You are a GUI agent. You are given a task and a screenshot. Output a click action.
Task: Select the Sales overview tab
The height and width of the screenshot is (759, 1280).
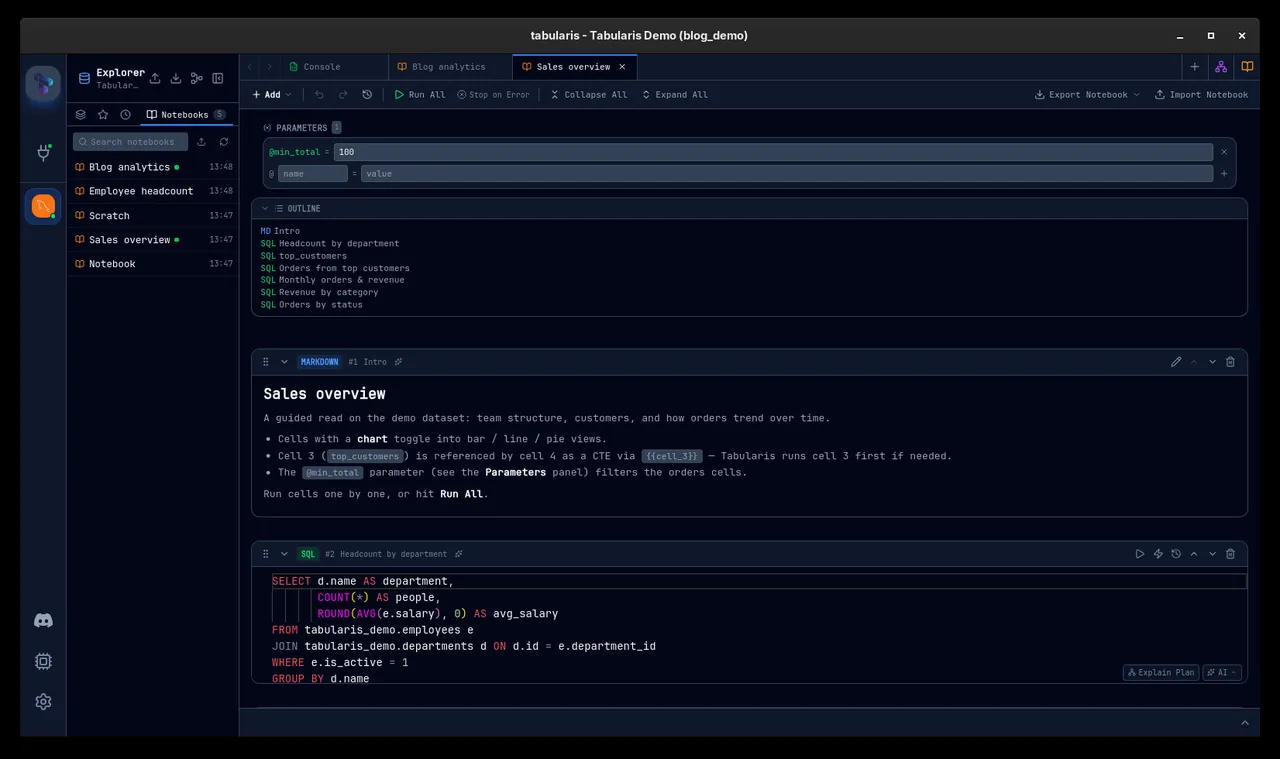click(573, 67)
